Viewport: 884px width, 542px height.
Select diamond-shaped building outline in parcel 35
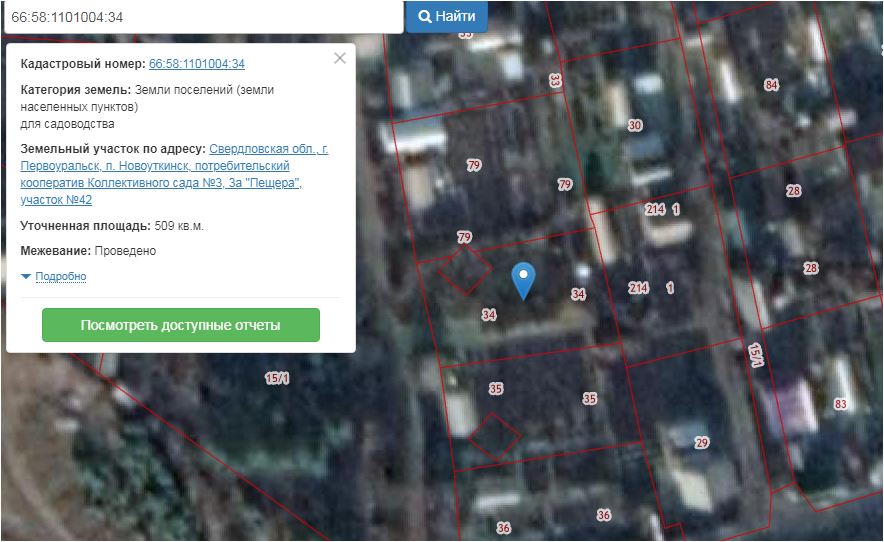click(x=495, y=436)
